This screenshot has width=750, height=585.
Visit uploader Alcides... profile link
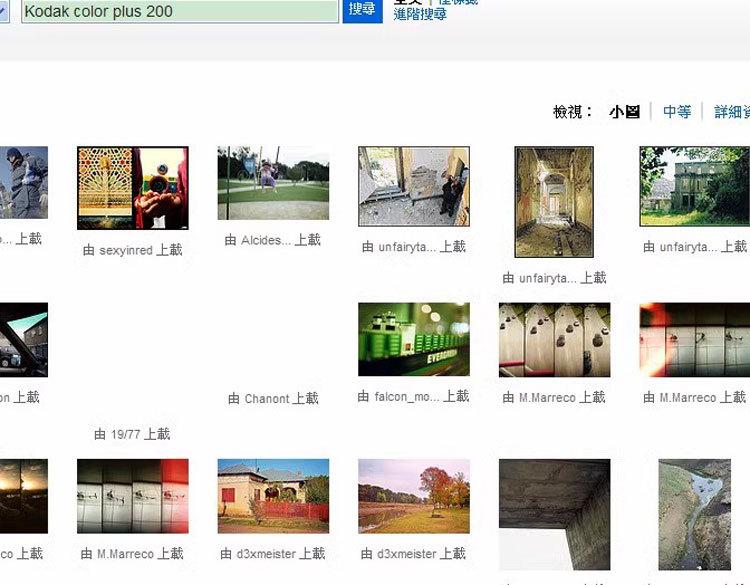[x=265, y=240]
